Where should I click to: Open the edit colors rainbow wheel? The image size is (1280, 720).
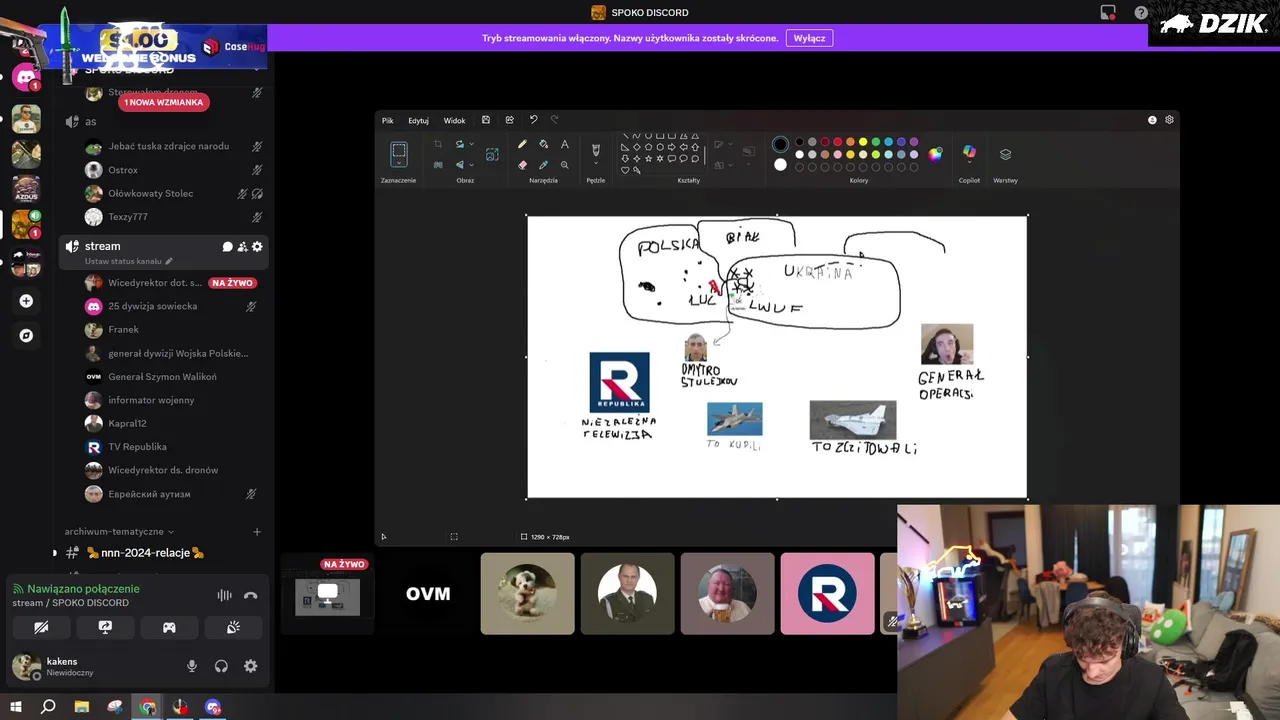point(935,154)
